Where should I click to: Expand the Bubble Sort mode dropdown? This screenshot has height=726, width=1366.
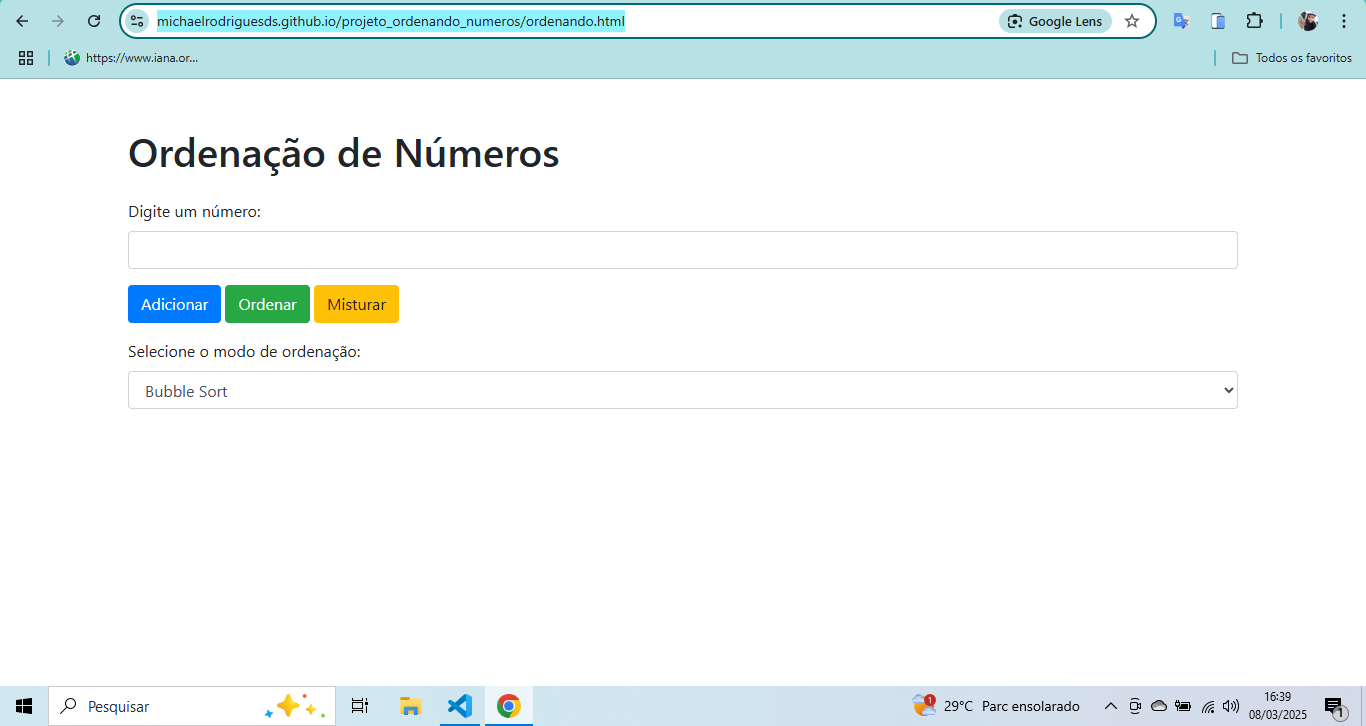point(682,391)
